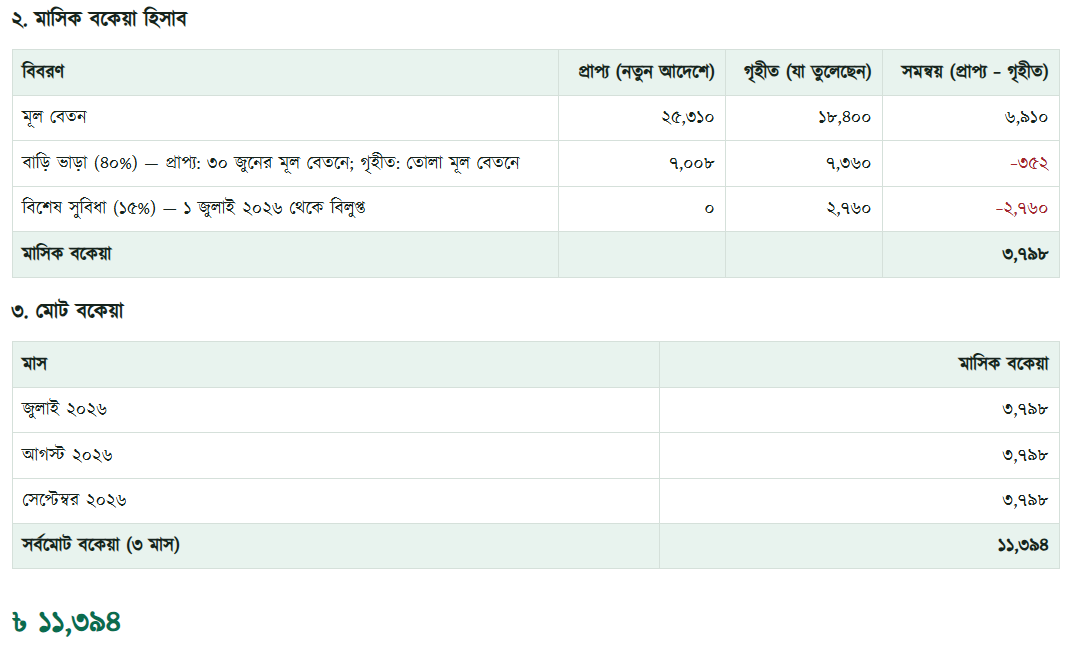Click the "৩,৭৯৮" amount for সেপ্টেম্বর ২০২৬

tap(1025, 500)
